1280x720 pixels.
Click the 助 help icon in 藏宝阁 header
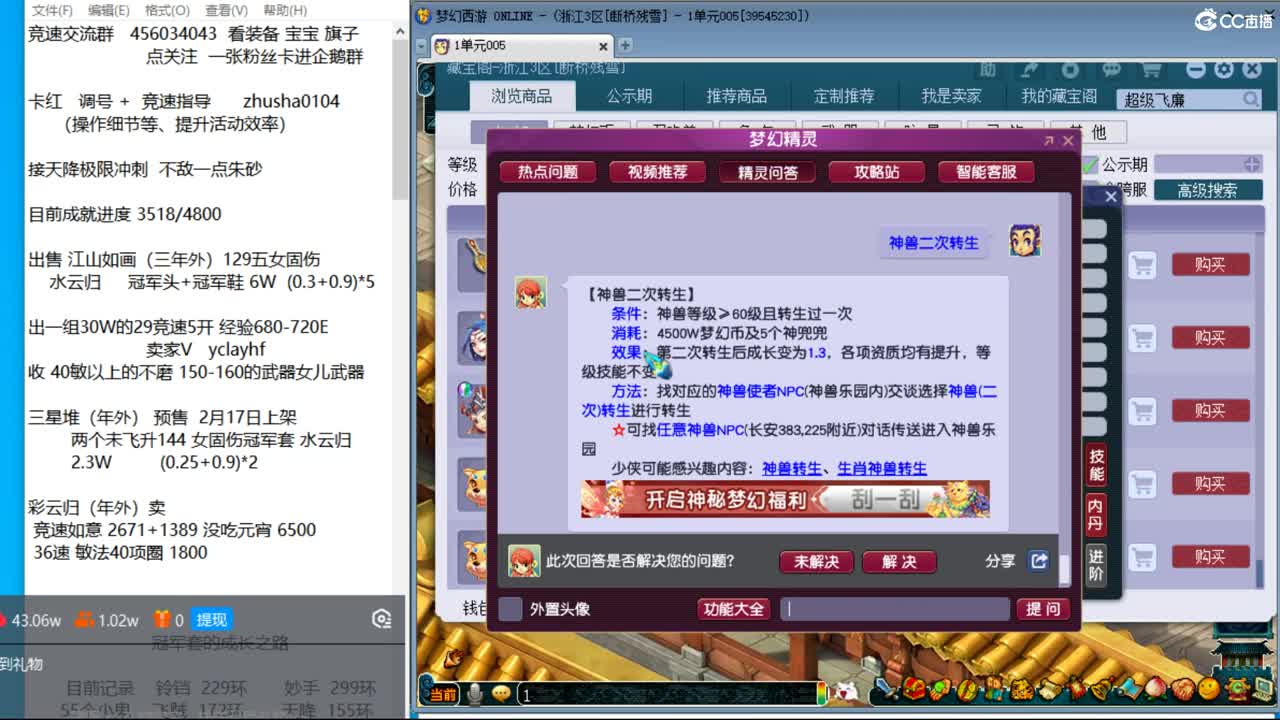tap(988, 69)
